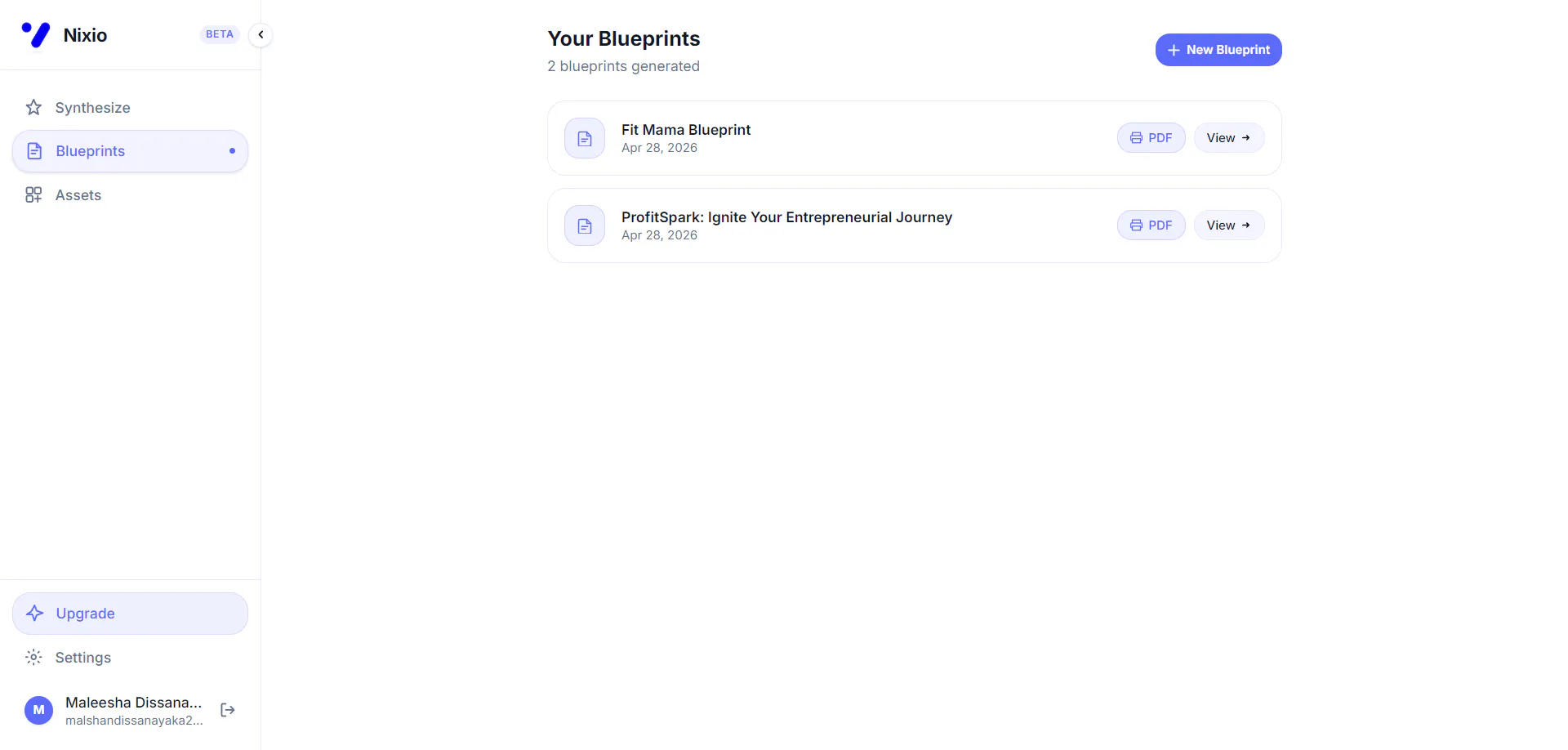
Task: Open Settings from the sidebar
Action: pyautogui.click(x=130, y=658)
